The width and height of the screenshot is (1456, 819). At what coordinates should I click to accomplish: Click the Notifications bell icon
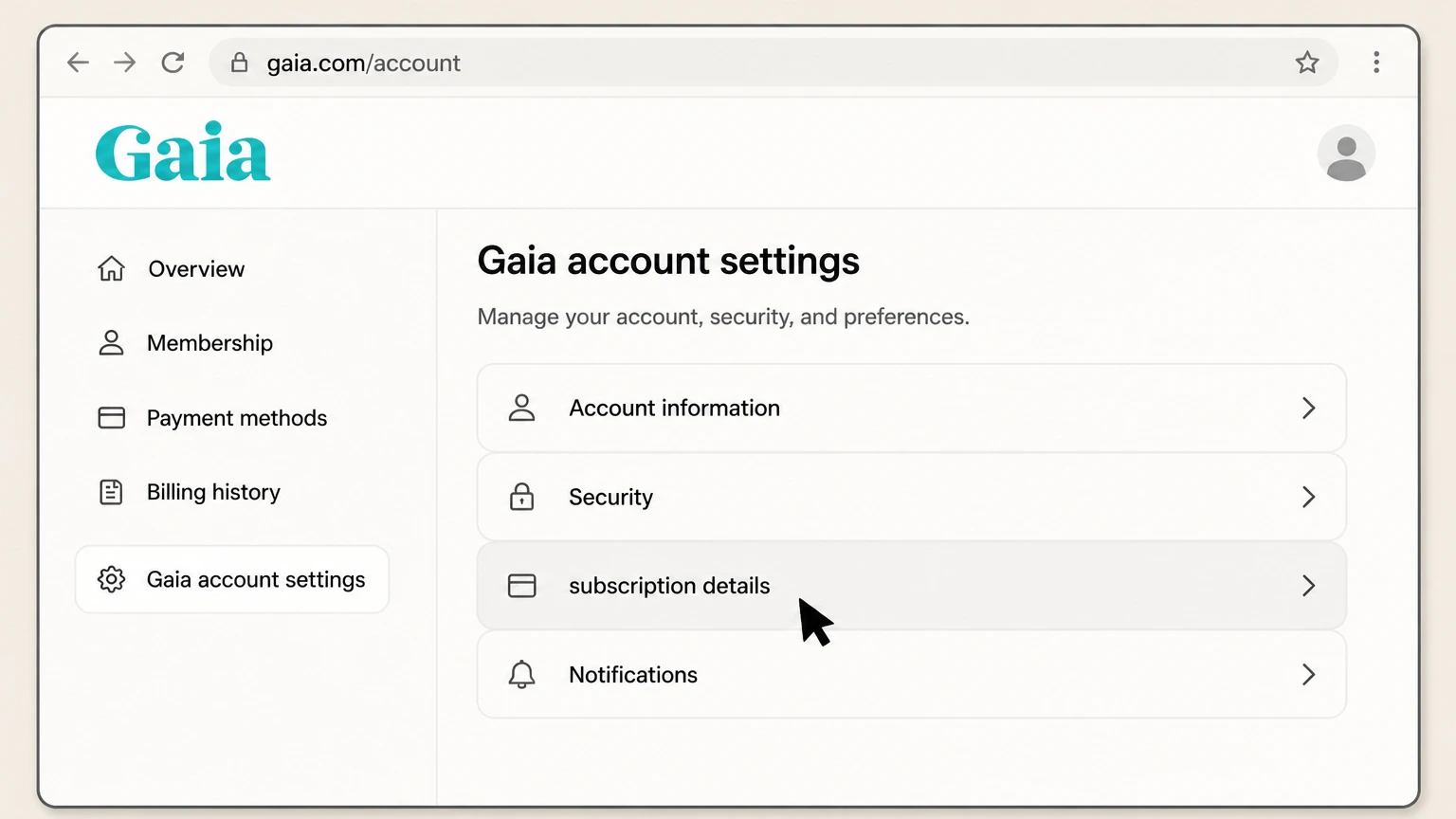point(521,675)
